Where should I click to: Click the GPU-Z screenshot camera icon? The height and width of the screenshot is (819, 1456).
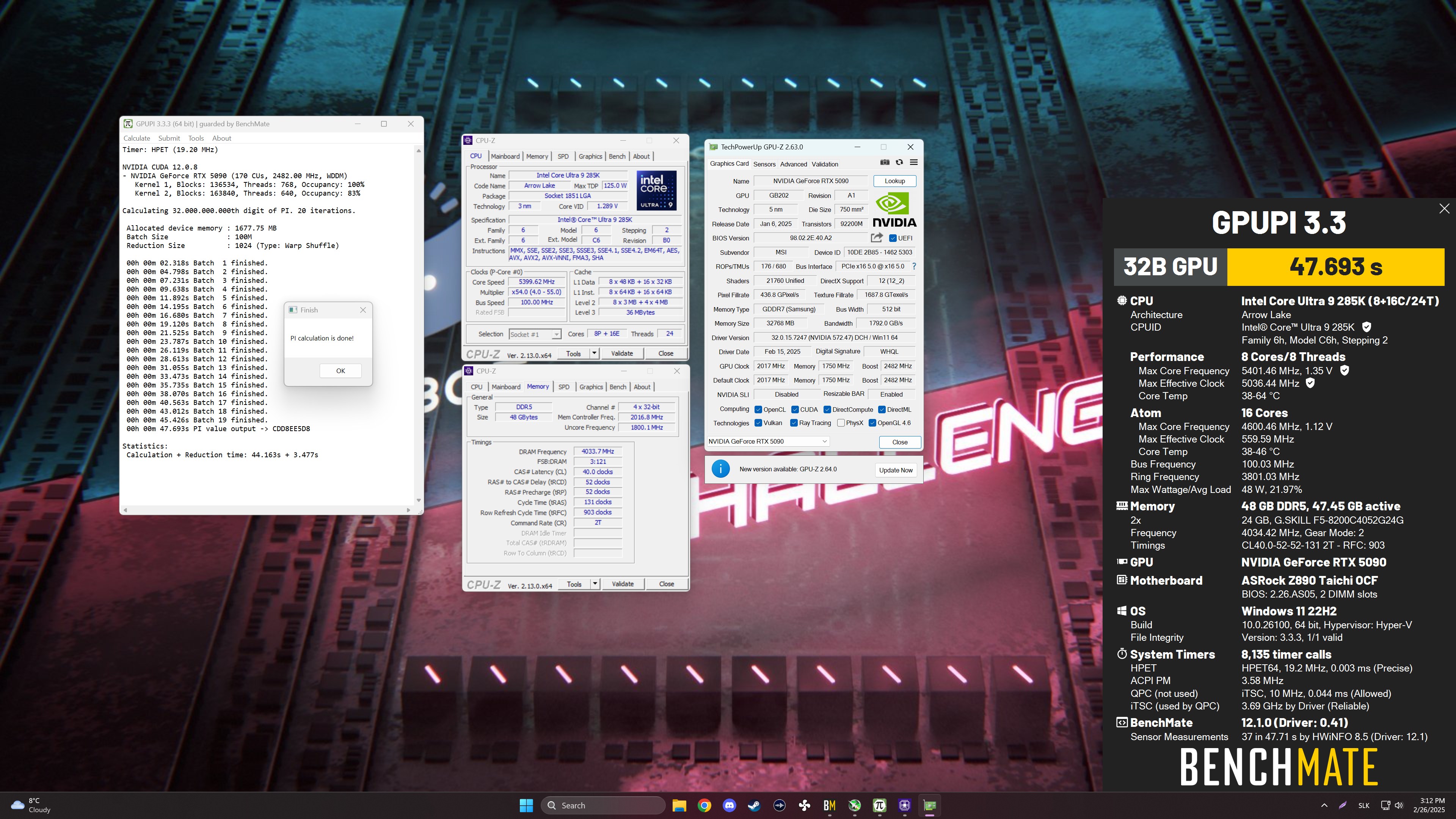pyautogui.click(x=885, y=163)
